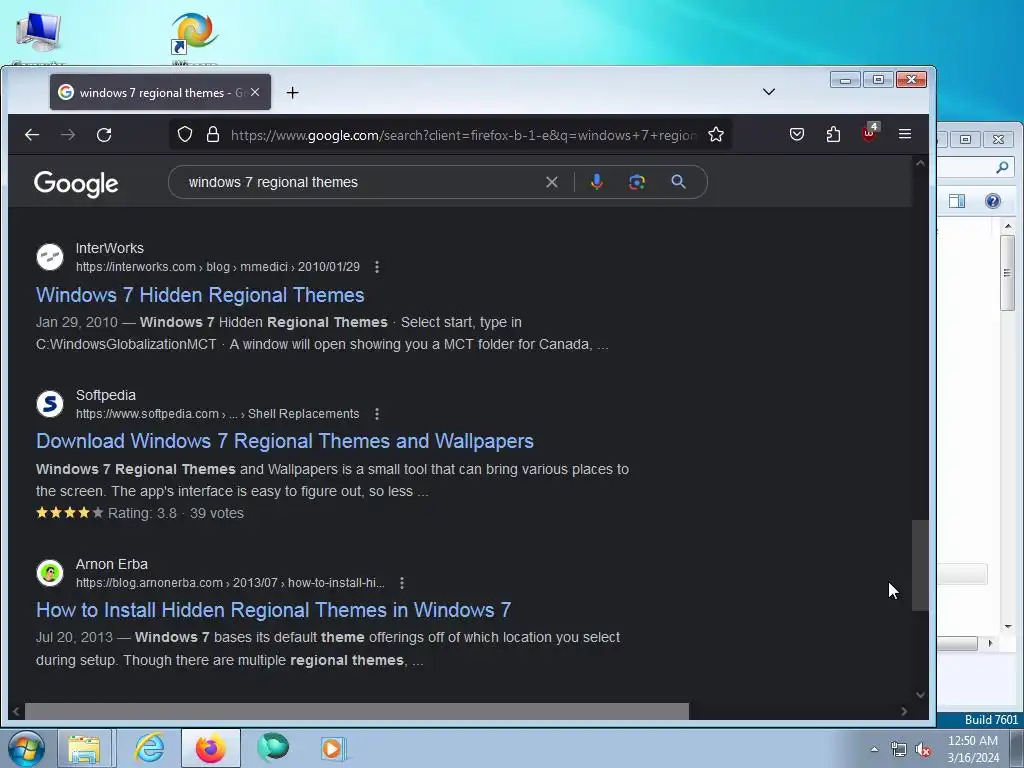Image resolution: width=1024 pixels, height=768 pixels.
Task: Toggle preview pane in background window
Action: click(957, 201)
